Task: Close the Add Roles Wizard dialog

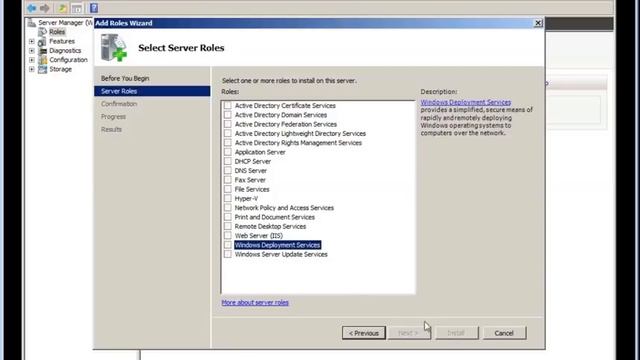Action: (538, 23)
